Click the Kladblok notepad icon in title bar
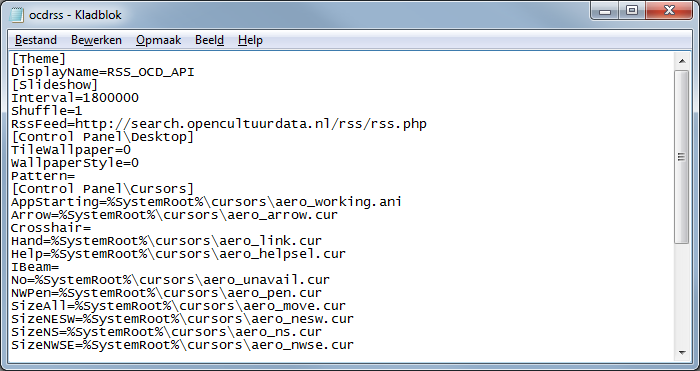 click(17, 15)
